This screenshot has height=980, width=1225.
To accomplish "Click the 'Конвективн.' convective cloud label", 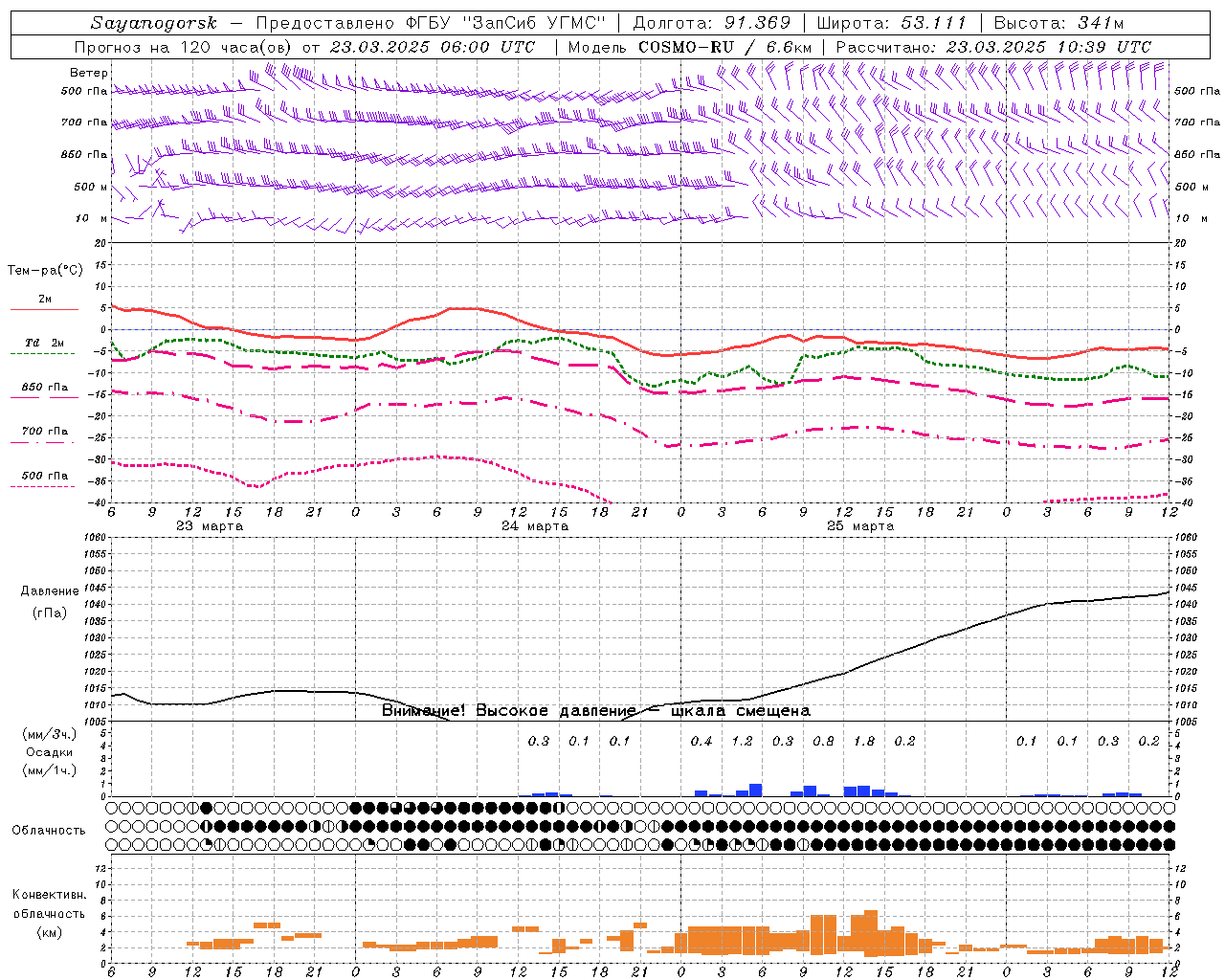I will click(49, 895).
